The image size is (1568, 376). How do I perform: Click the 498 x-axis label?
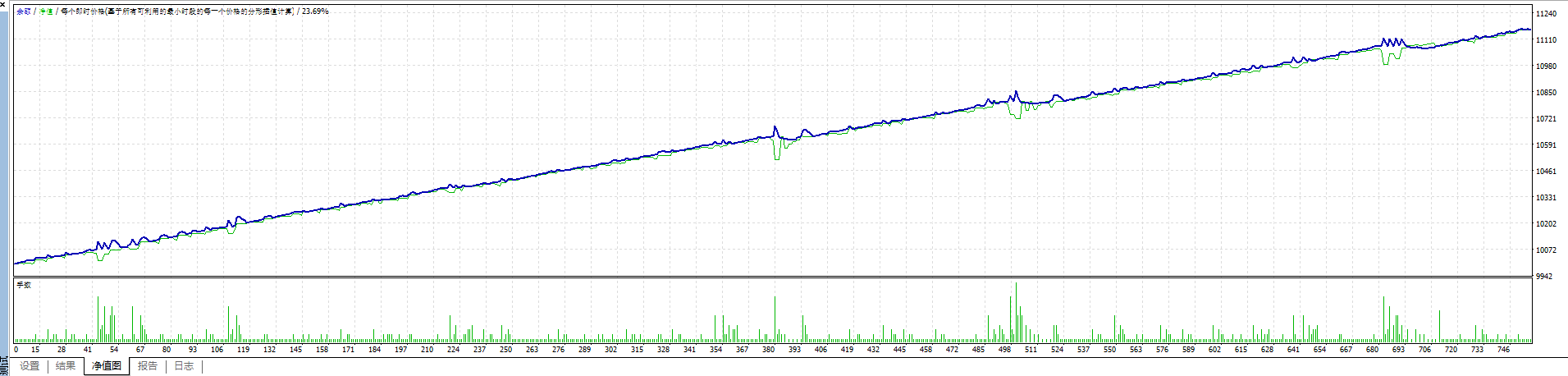click(1004, 350)
